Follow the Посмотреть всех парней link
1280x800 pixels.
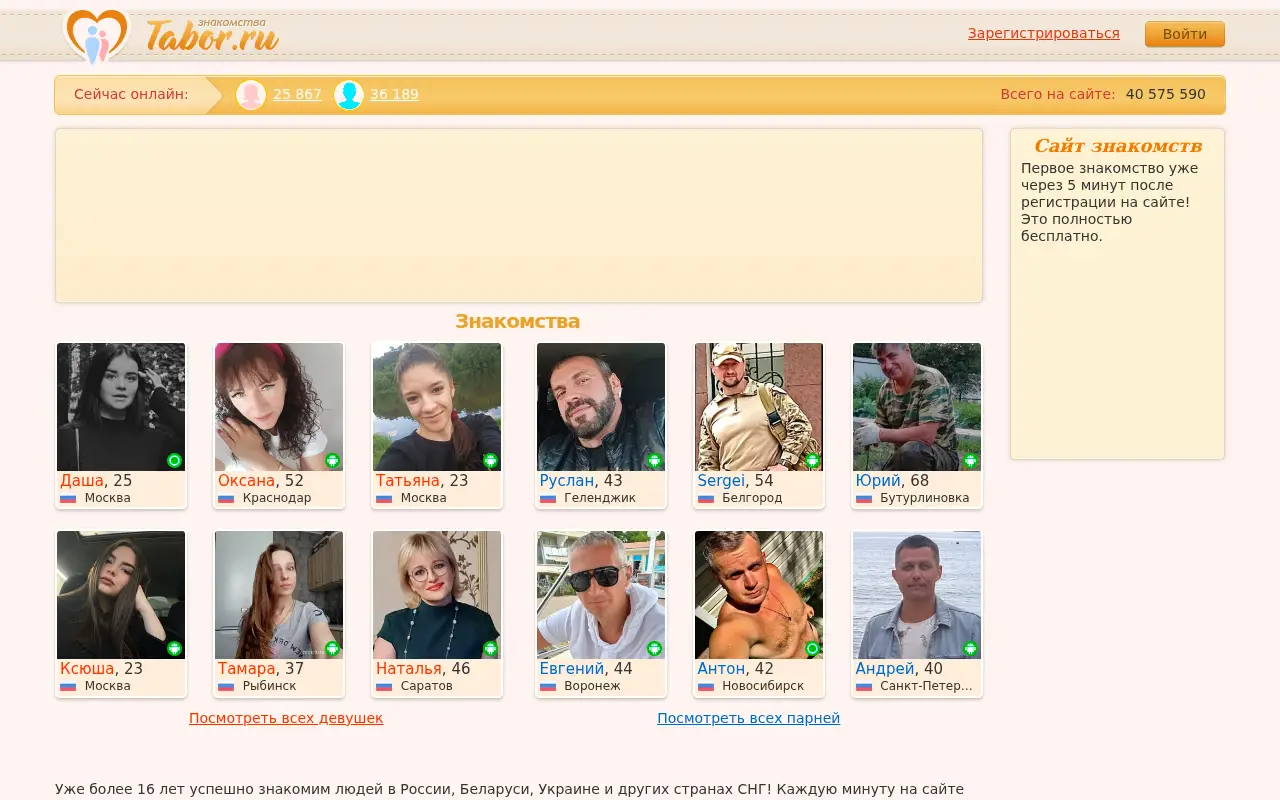tap(748, 718)
